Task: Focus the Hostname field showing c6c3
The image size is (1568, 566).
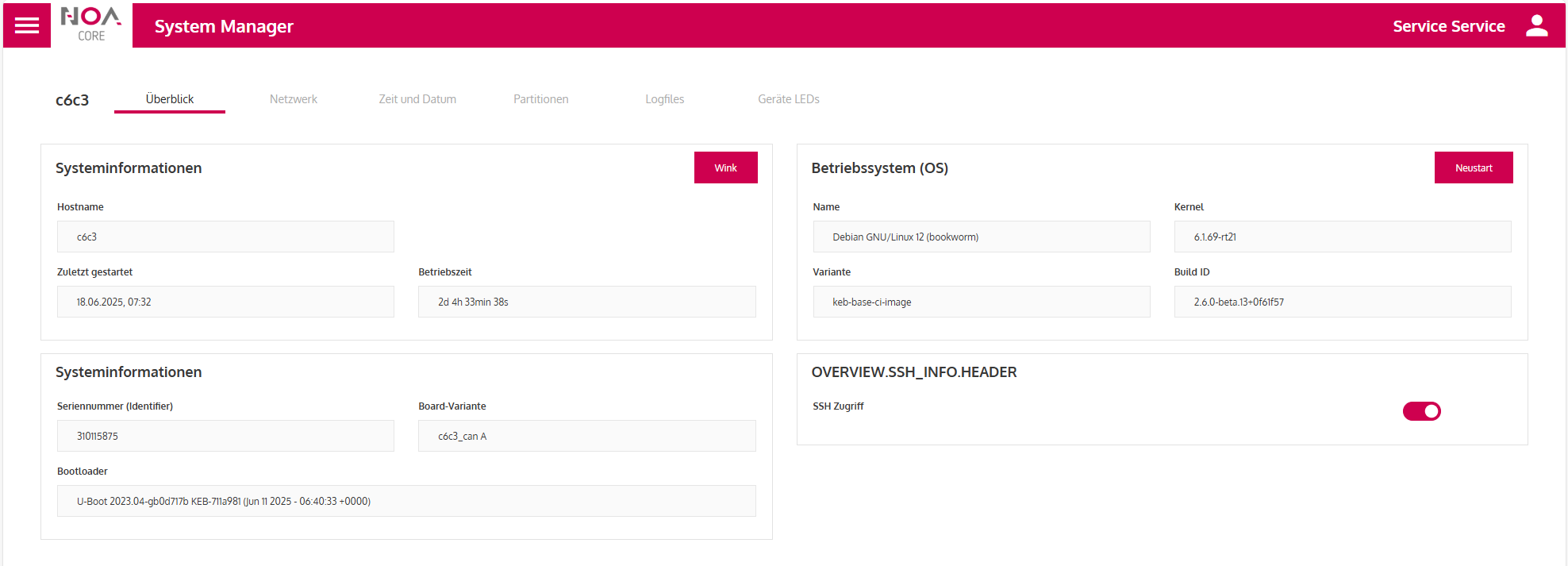Action: coord(225,237)
